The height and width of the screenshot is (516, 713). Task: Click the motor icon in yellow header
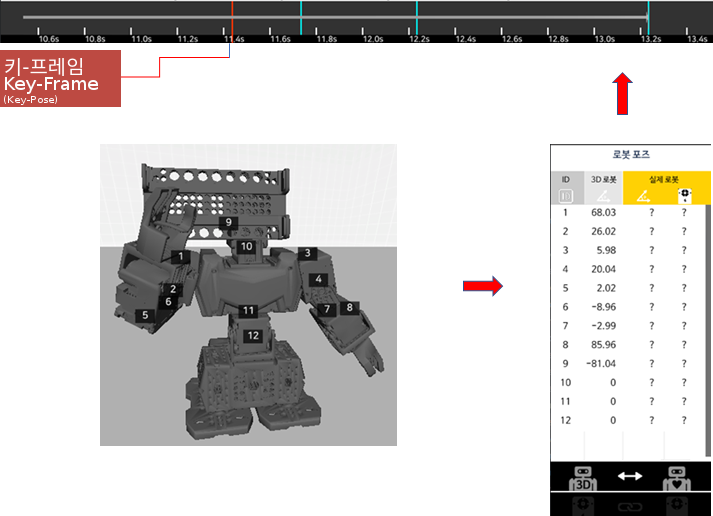click(685, 194)
